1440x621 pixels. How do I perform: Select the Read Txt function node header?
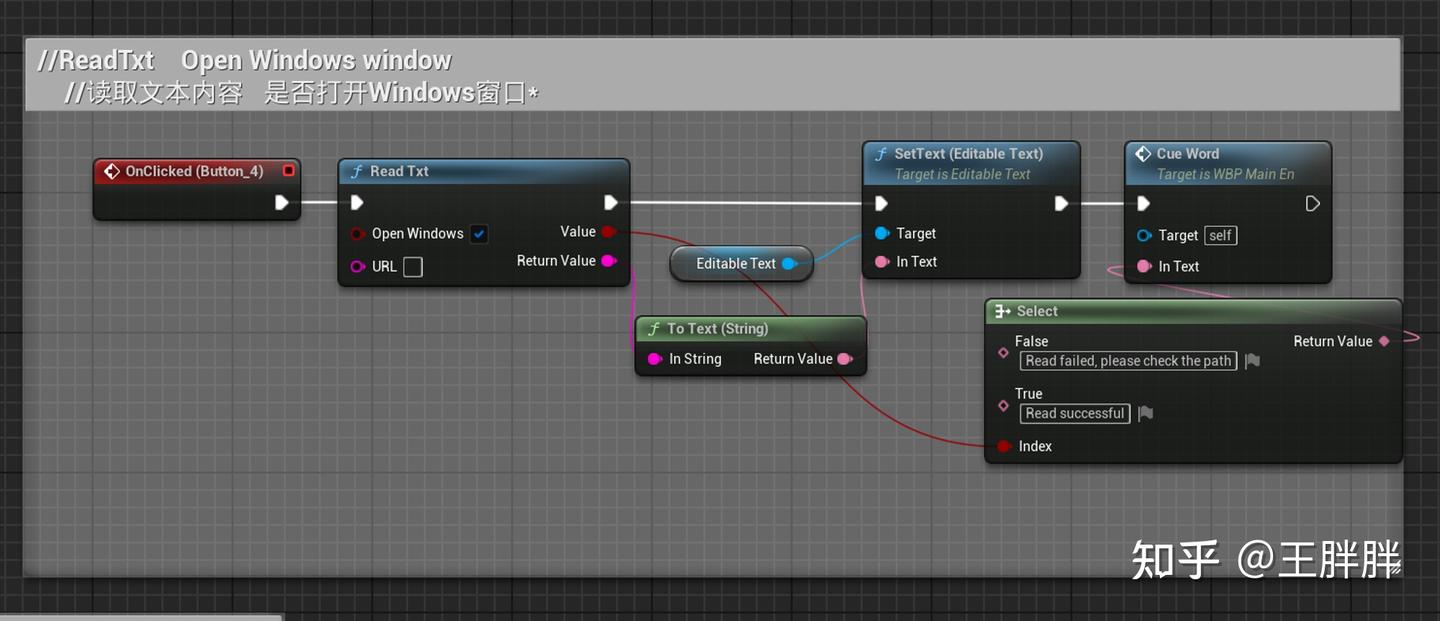click(x=450, y=171)
